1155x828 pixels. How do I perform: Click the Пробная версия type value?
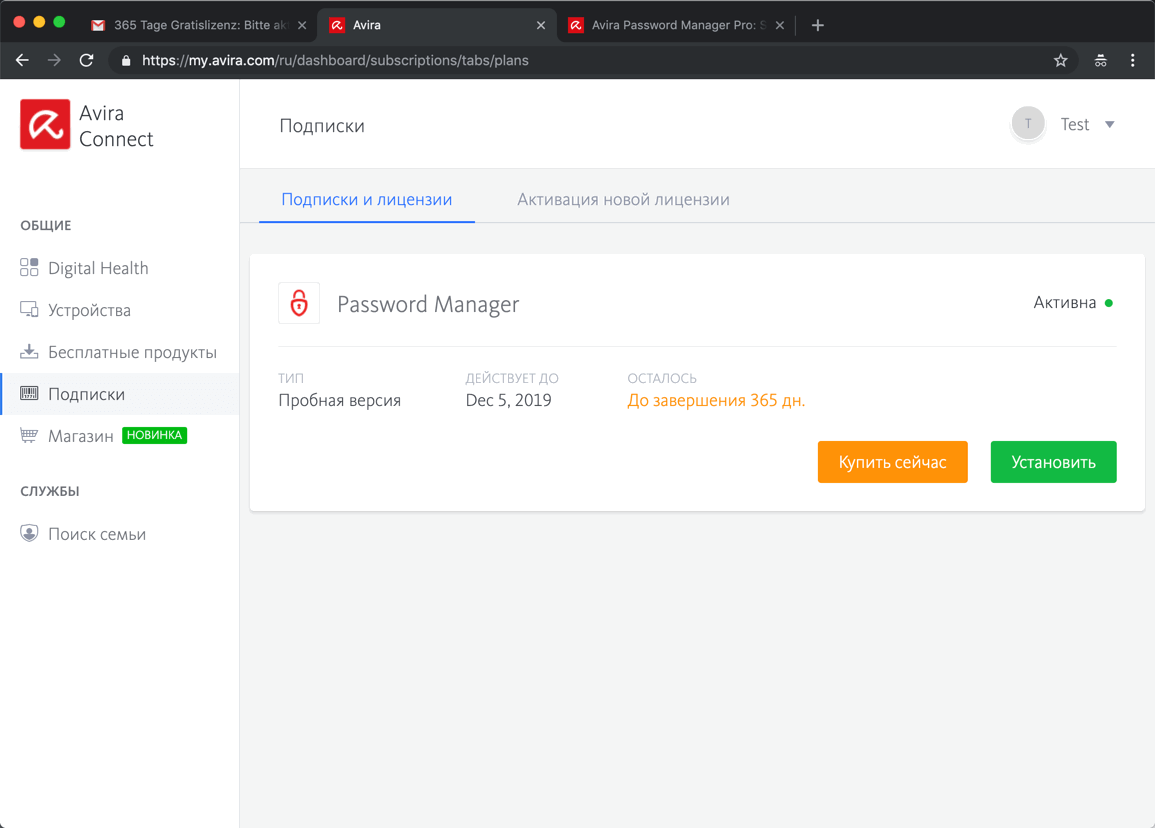340,400
